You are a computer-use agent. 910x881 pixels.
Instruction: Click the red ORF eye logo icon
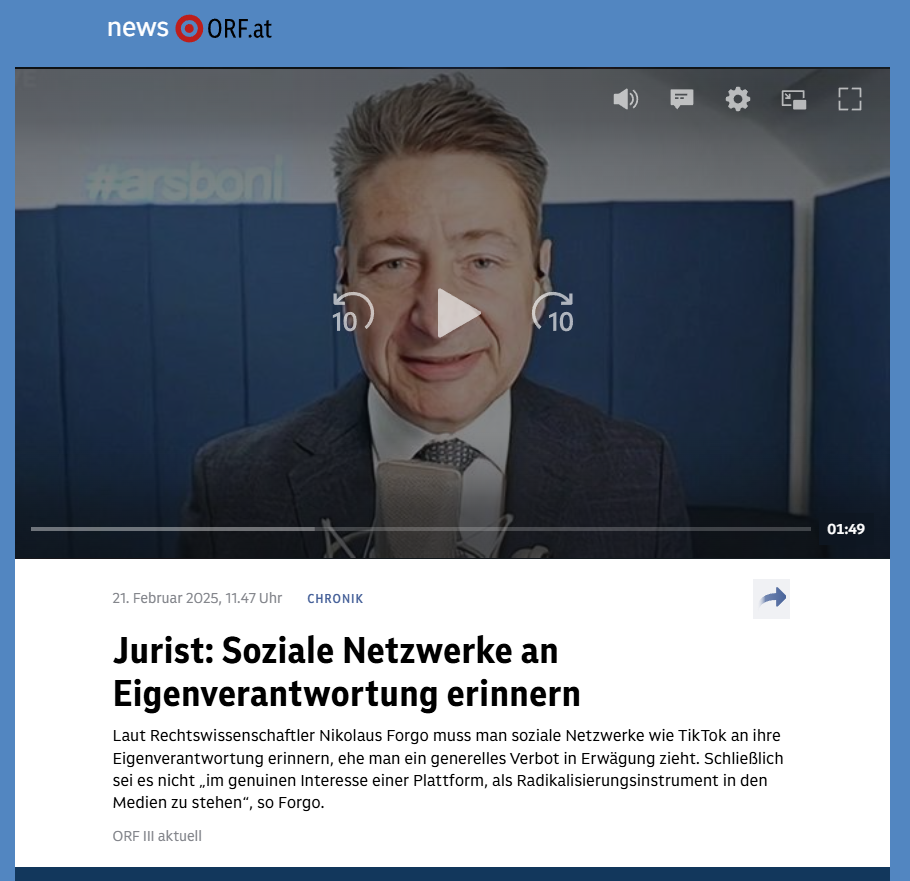click(x=188, y=29)
